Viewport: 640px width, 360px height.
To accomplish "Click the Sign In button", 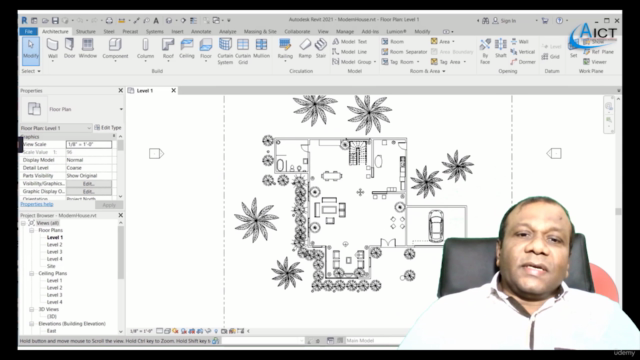I will pos(504,20).
